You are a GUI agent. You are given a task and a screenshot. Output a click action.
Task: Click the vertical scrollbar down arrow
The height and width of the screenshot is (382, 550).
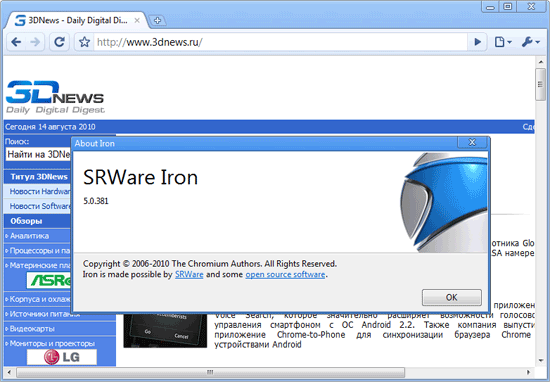click(x=540, y=360)
